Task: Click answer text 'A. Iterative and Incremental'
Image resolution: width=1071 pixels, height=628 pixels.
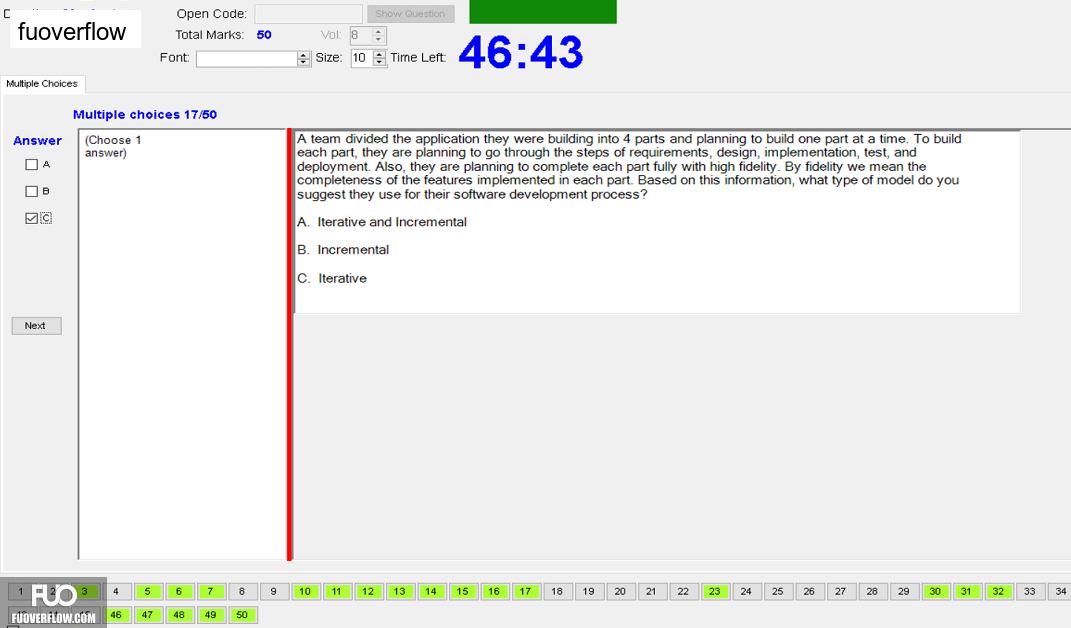Action: pyautogui.click(x=382, y=222)
